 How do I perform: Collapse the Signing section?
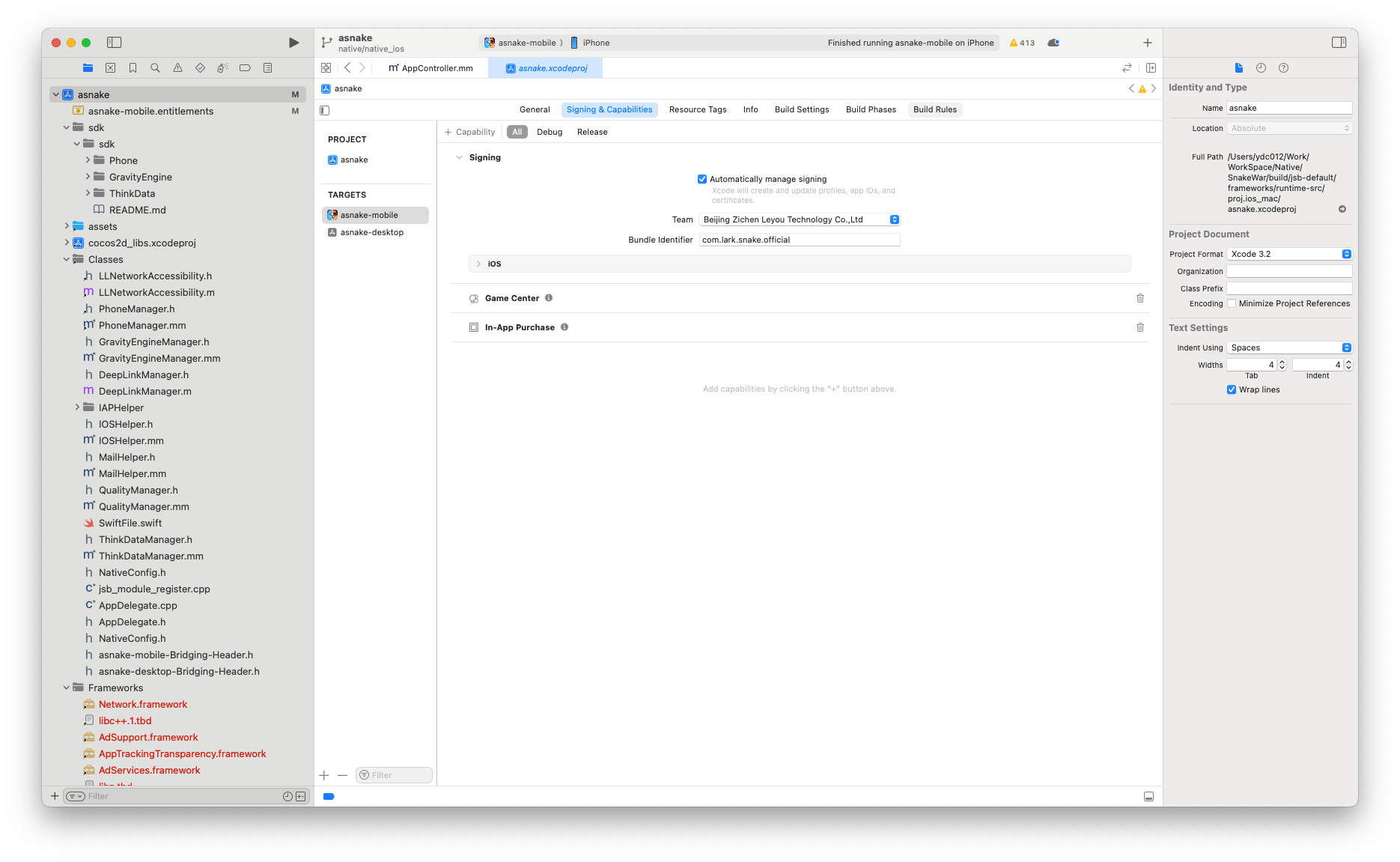(x=459, y=157)
